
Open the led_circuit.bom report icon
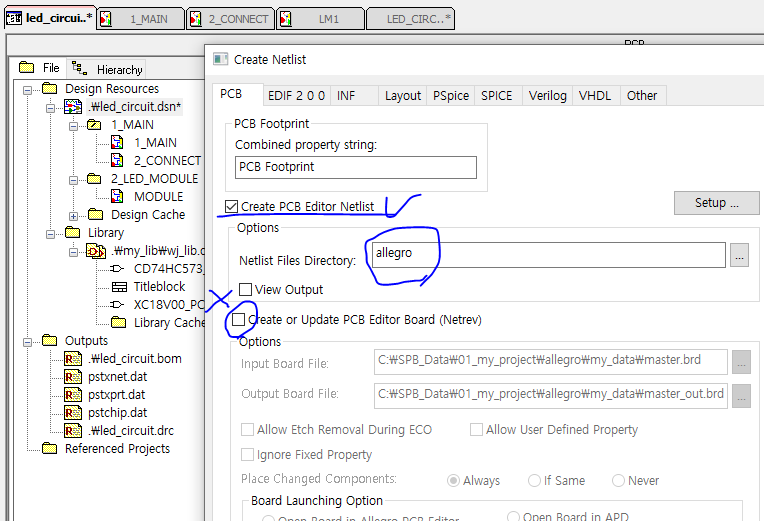[73, 359]
